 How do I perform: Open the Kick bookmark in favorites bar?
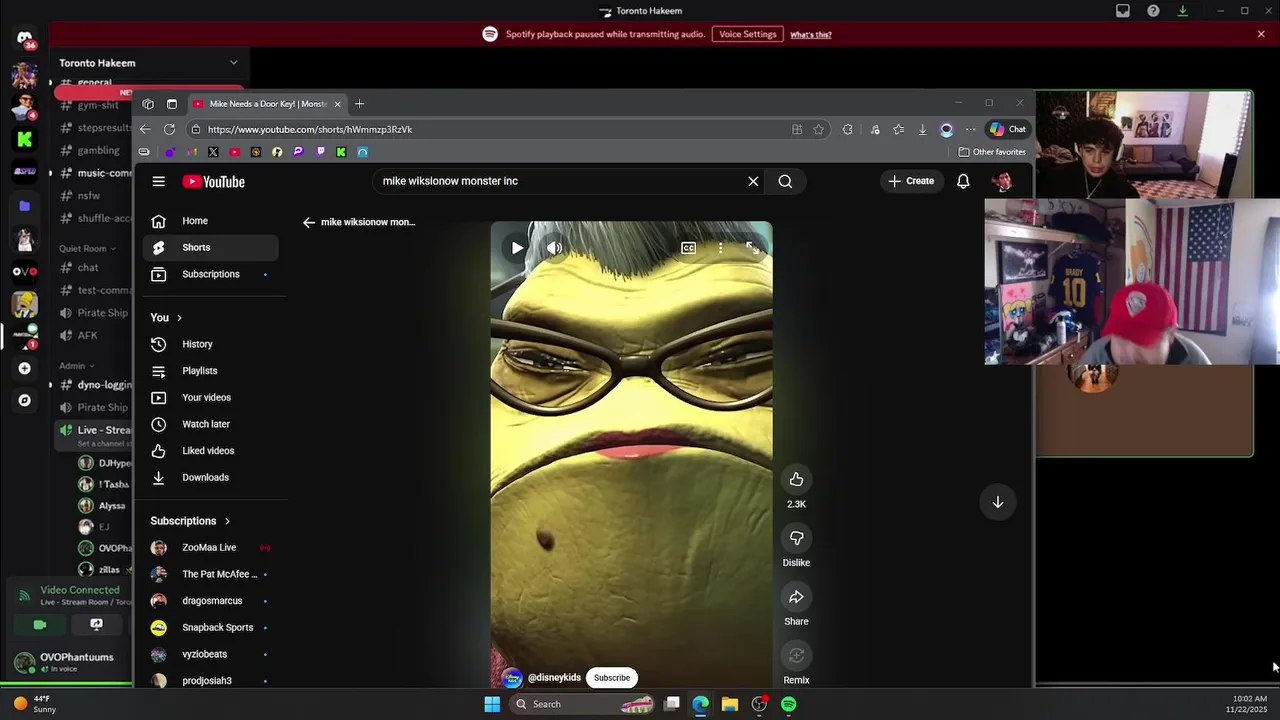341,152
